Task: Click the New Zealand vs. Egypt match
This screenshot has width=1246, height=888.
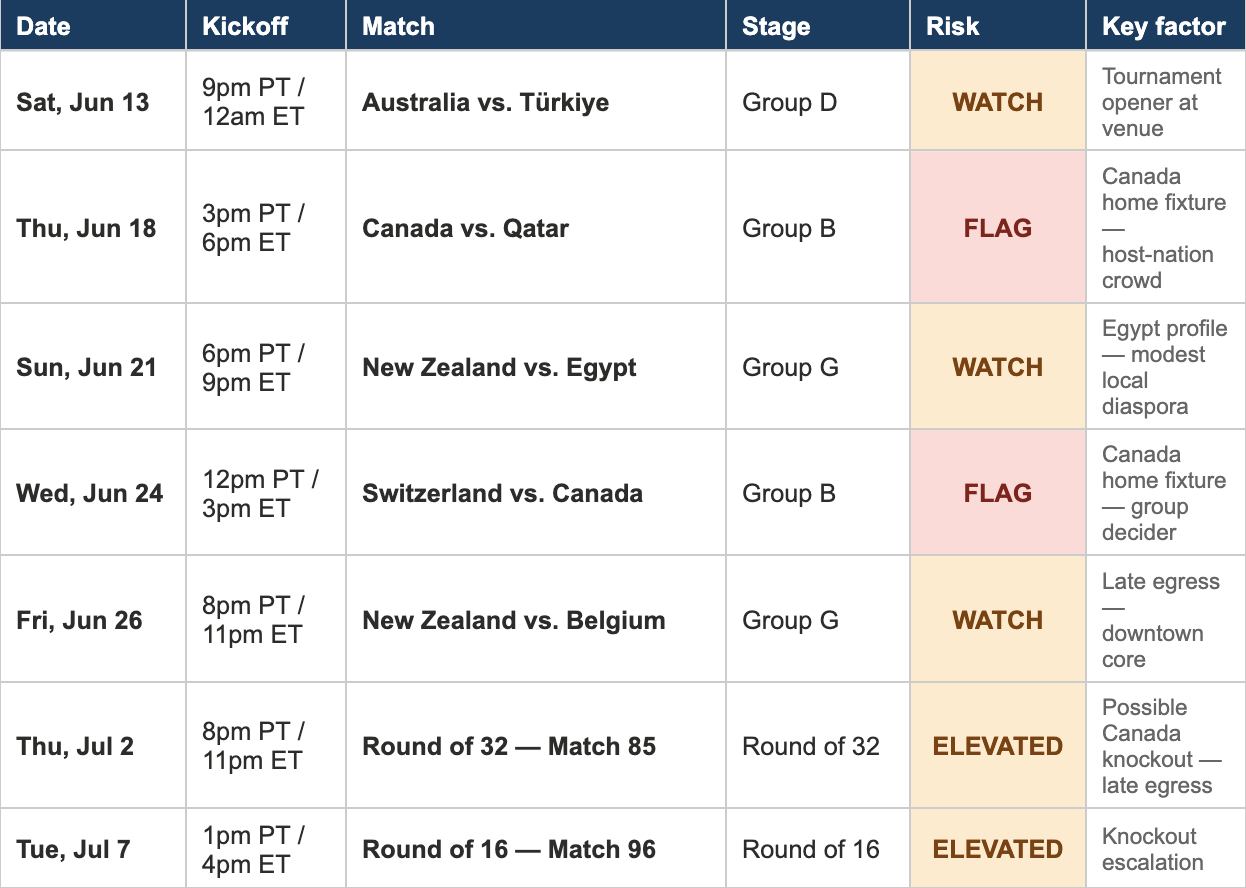Action: pyautogui.click(x=499, y=367)
